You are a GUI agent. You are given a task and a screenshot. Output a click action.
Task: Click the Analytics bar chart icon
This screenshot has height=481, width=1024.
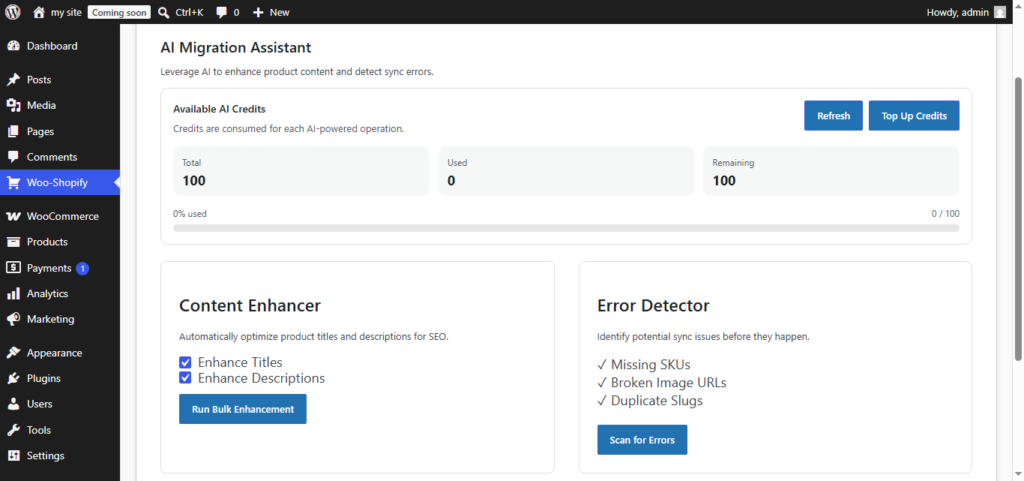[x=13, y=294]
